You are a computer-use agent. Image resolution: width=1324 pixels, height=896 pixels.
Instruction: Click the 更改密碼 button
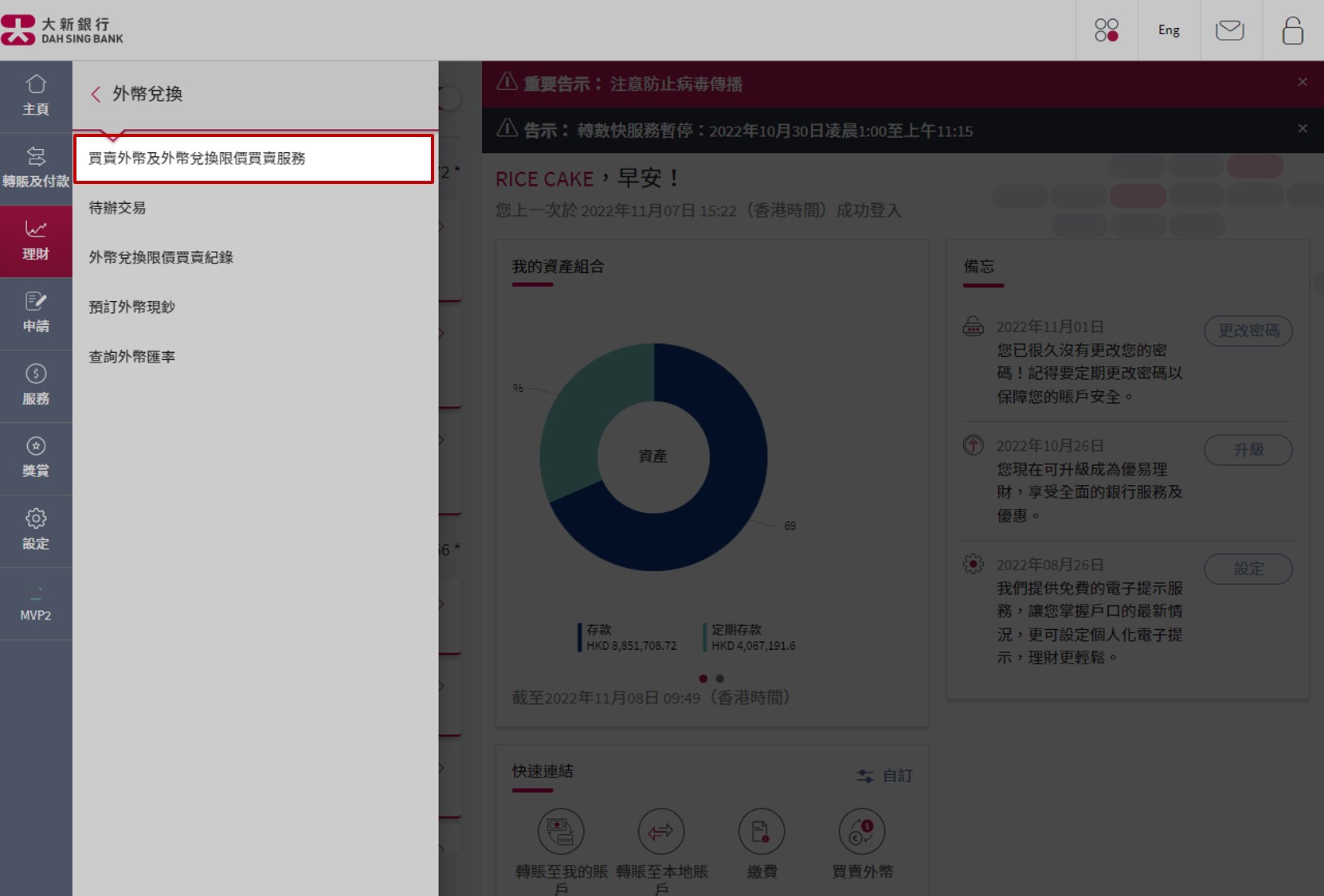[x=1248, y=331]
